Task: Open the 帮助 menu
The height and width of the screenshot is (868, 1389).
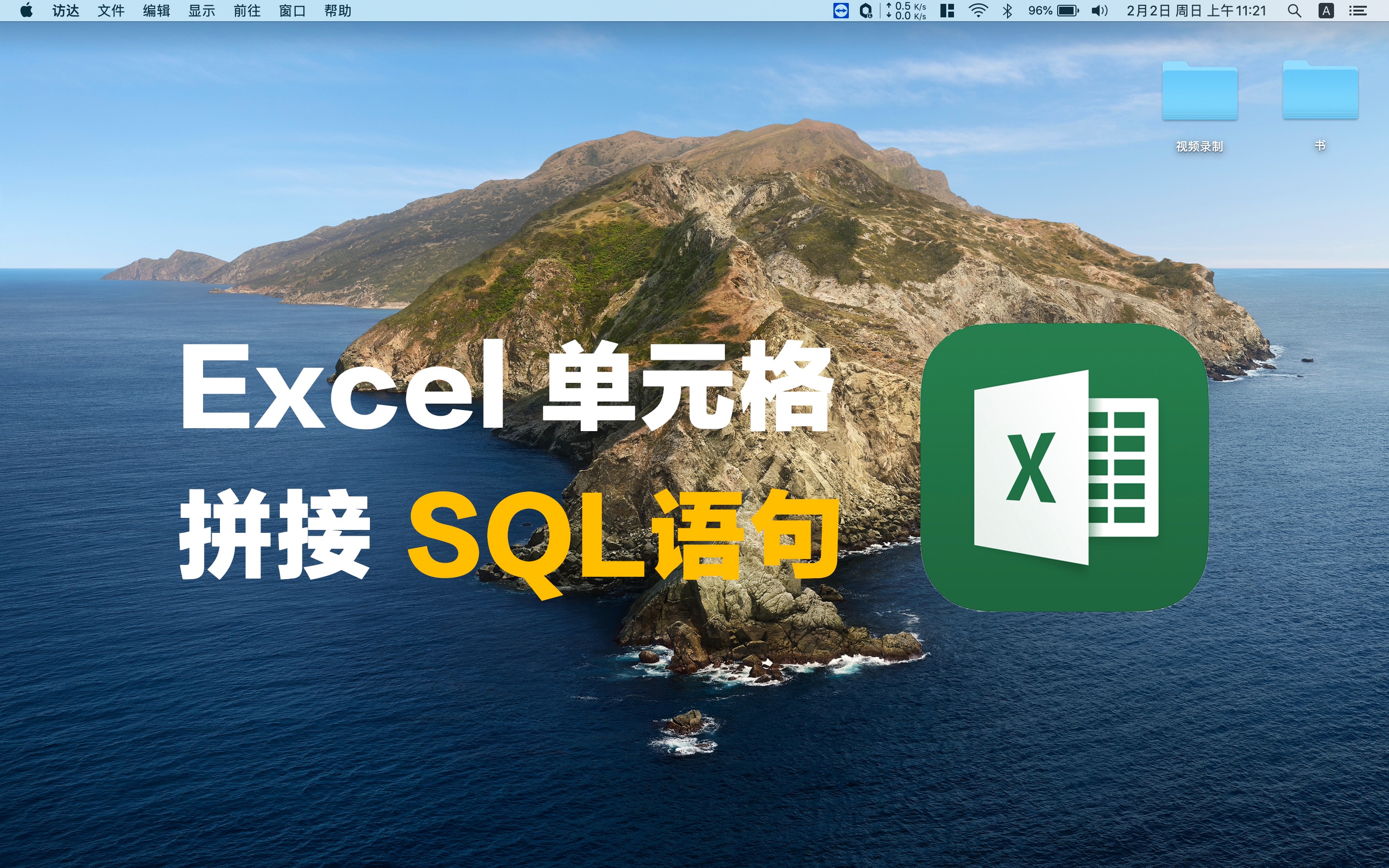Action: [338, 10]
